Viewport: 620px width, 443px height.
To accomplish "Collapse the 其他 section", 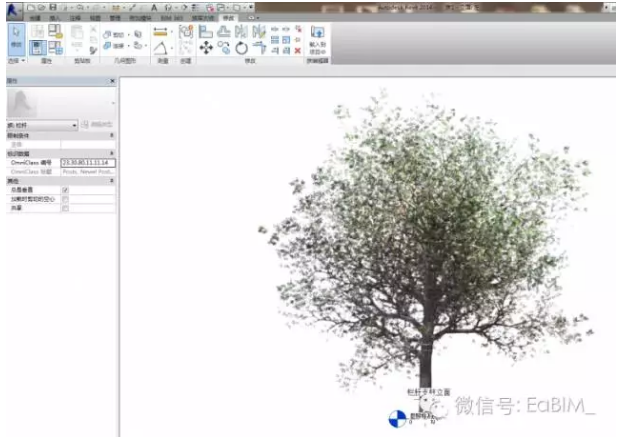I will point(112,181).
